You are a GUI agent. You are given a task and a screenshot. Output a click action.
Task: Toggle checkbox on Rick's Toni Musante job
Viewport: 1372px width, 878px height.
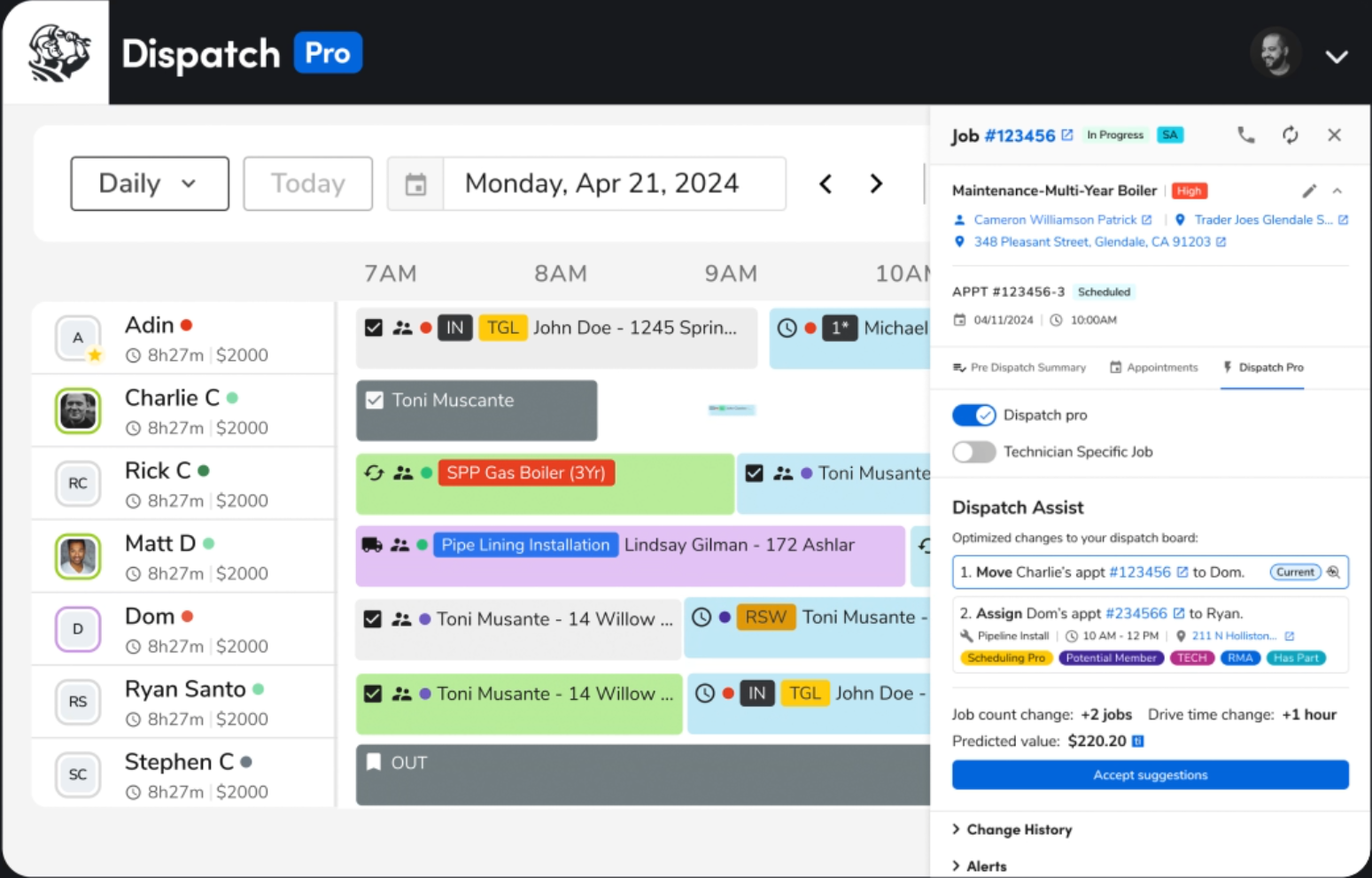(754, 473)
